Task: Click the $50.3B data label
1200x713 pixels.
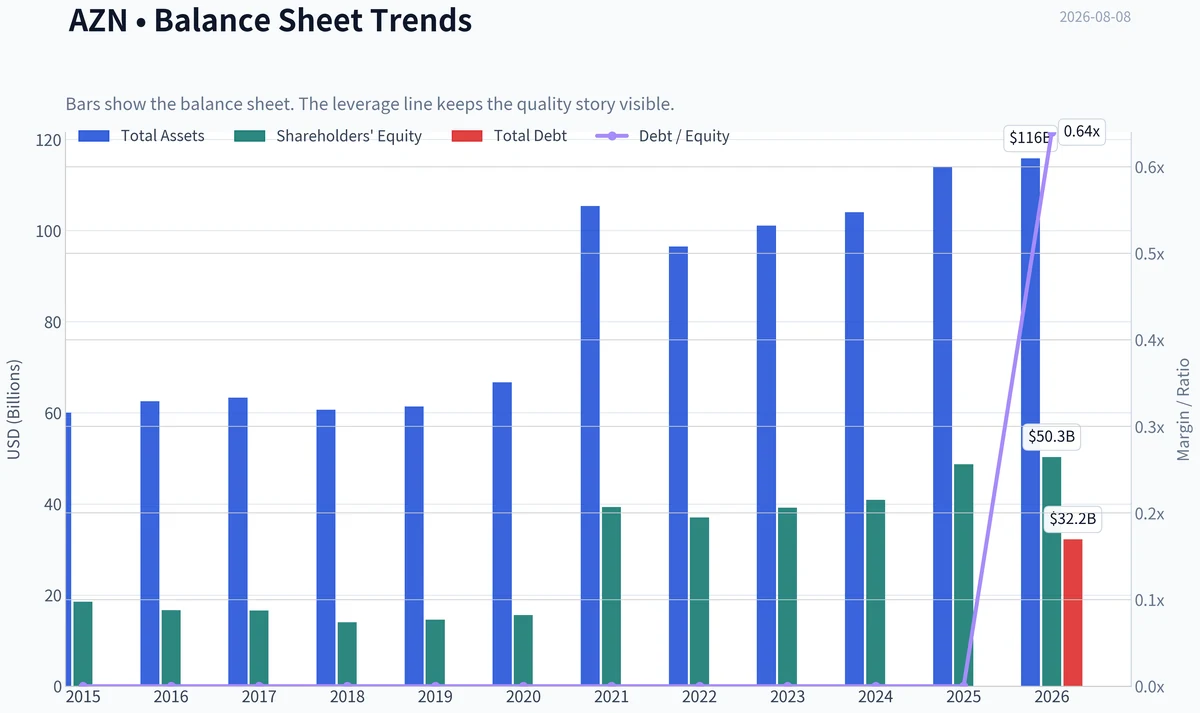Action: [x=1054, y=437]
